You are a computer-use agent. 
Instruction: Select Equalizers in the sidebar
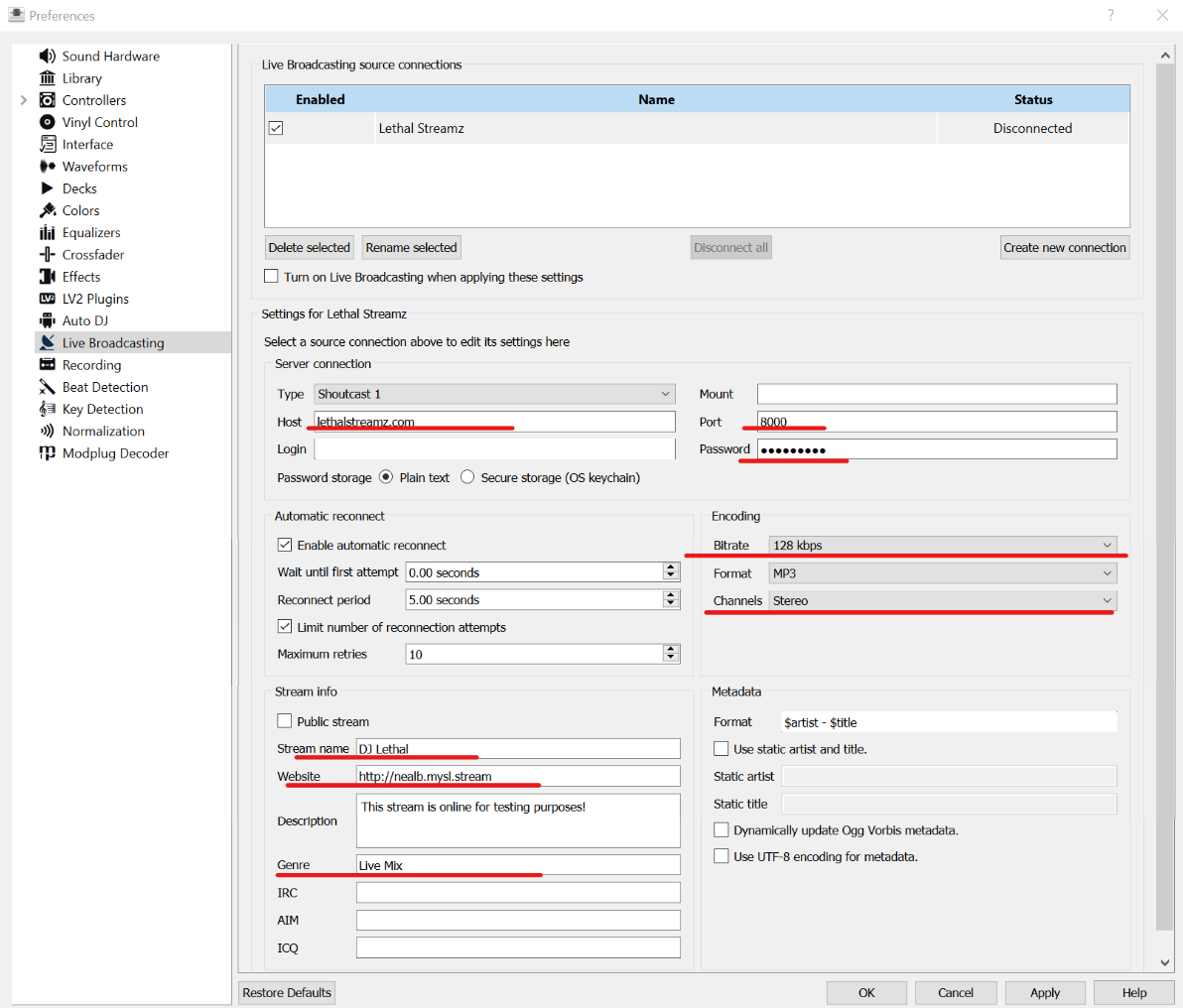click(91, 232)
